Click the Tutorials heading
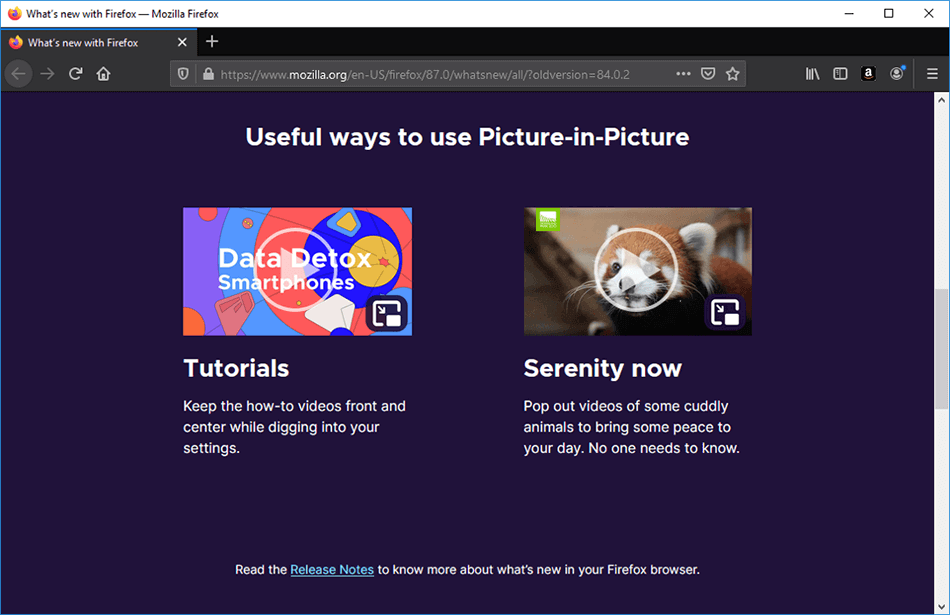Viewport: 950px width, 615px height. [x=236, y=368]
